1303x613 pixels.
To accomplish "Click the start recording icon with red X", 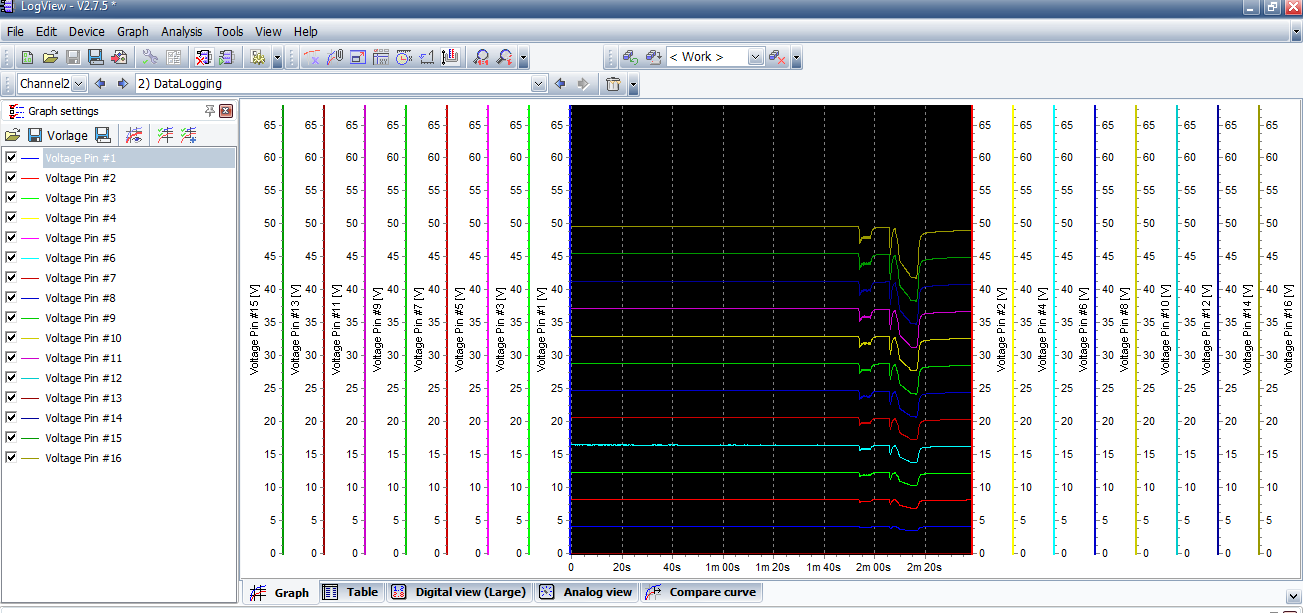I will (203, 57).
